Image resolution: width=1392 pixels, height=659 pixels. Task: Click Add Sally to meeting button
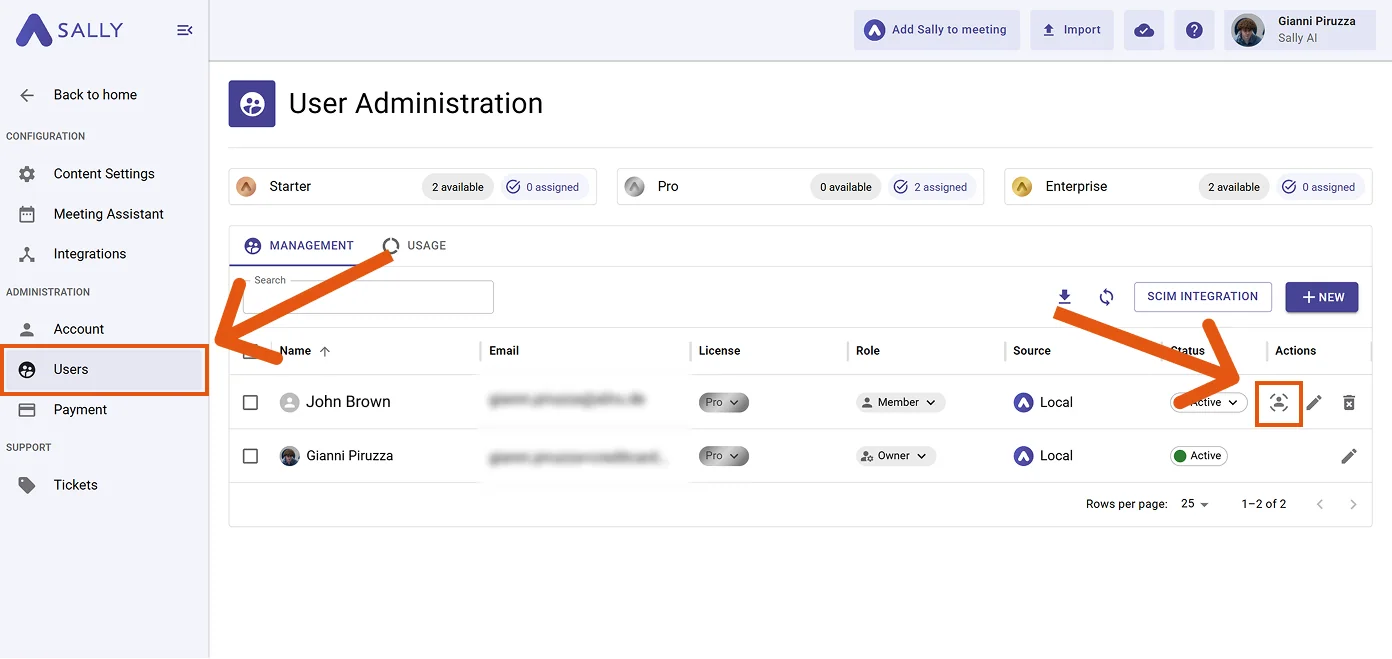click(937, 30)
